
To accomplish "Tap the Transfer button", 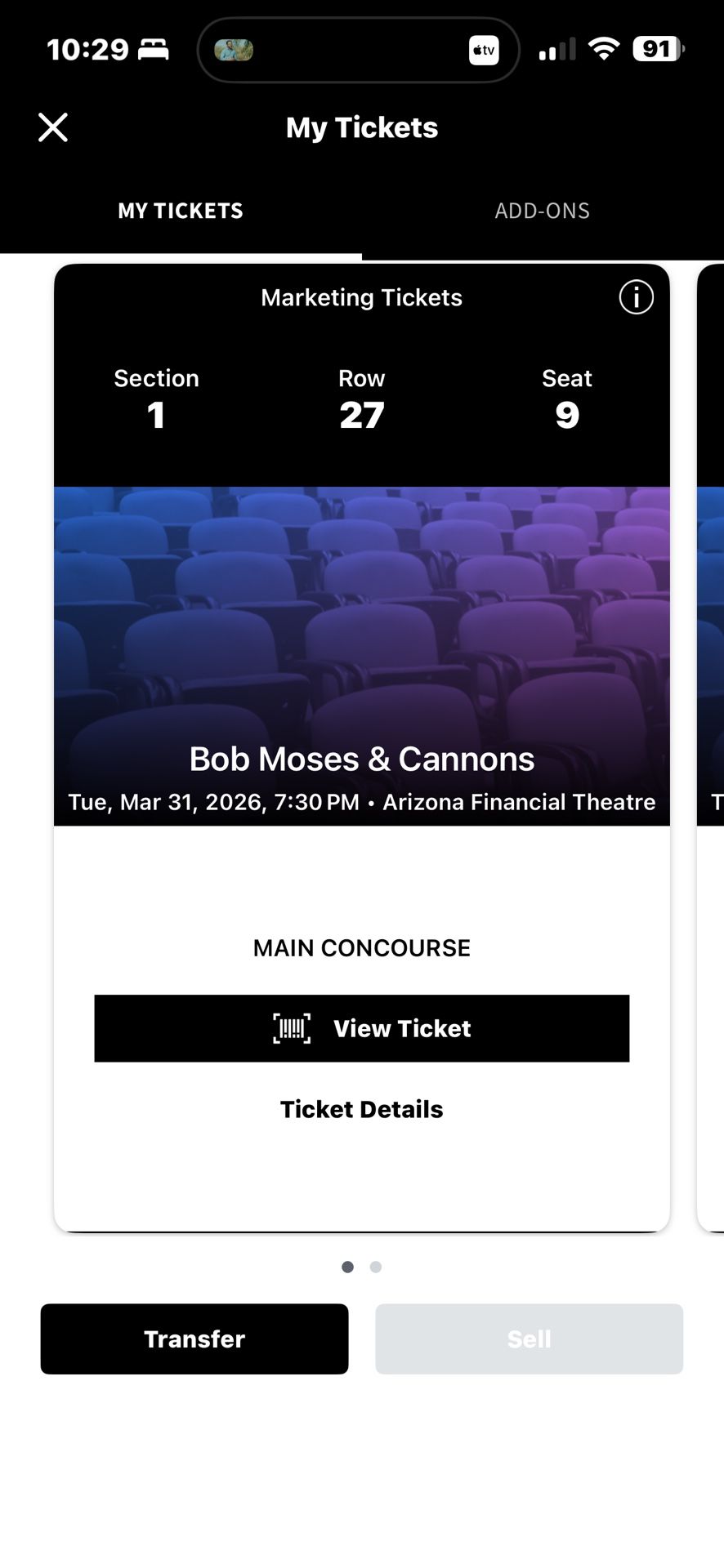I will click(x=194, y=1339).
